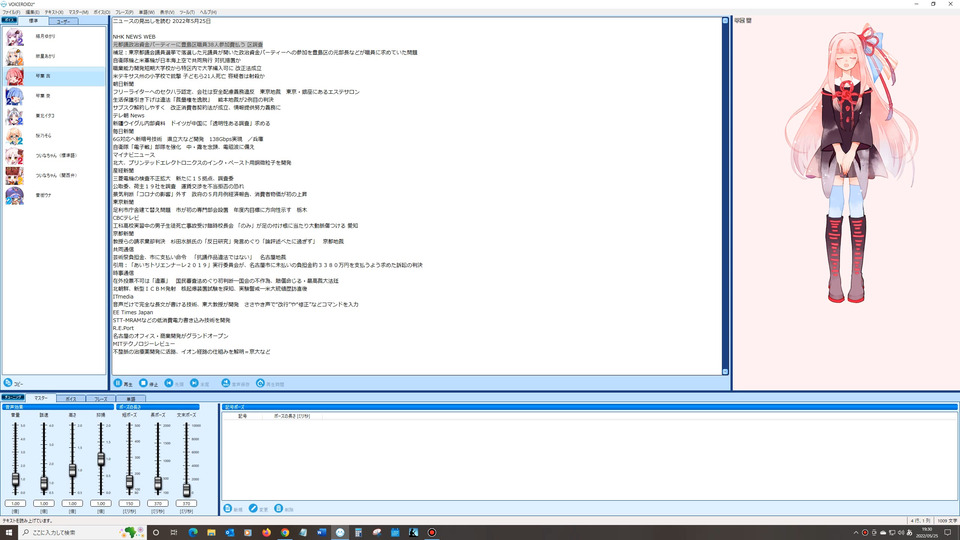Switch to the マスター tuning tab
This screenshot has width=960, height=540.
coord(41,398)
